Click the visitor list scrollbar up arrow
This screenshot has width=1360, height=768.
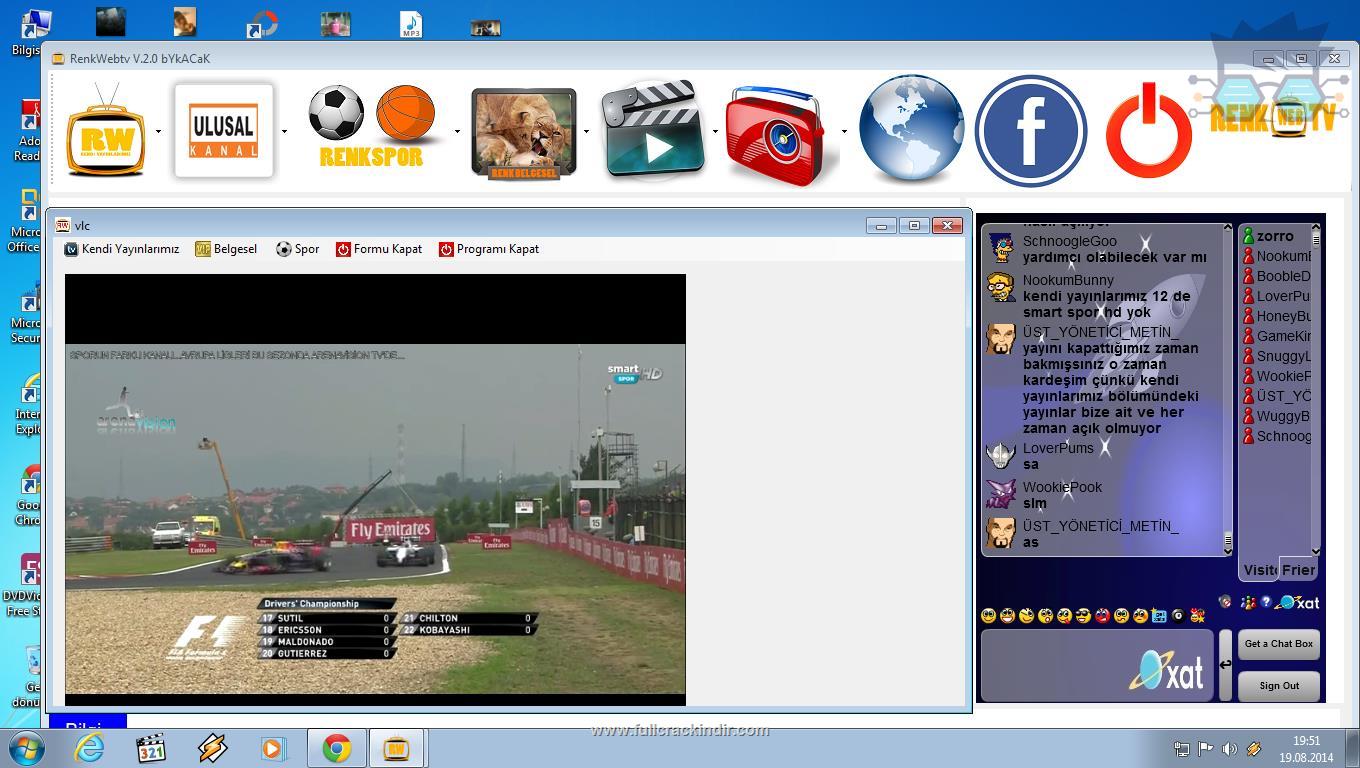tap(1315, 228)
